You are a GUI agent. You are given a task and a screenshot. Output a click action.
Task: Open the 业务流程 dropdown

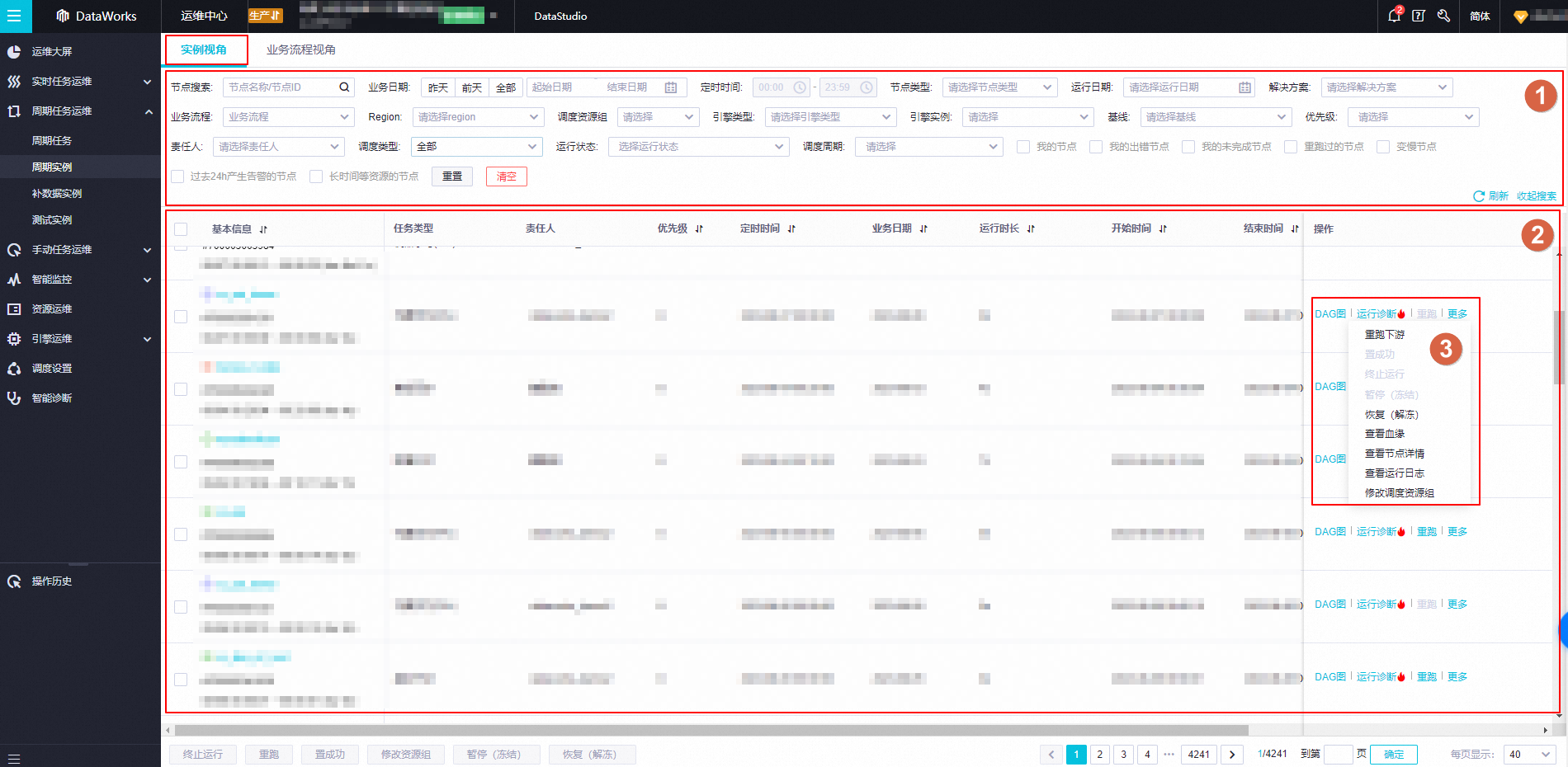click(289, 117)
